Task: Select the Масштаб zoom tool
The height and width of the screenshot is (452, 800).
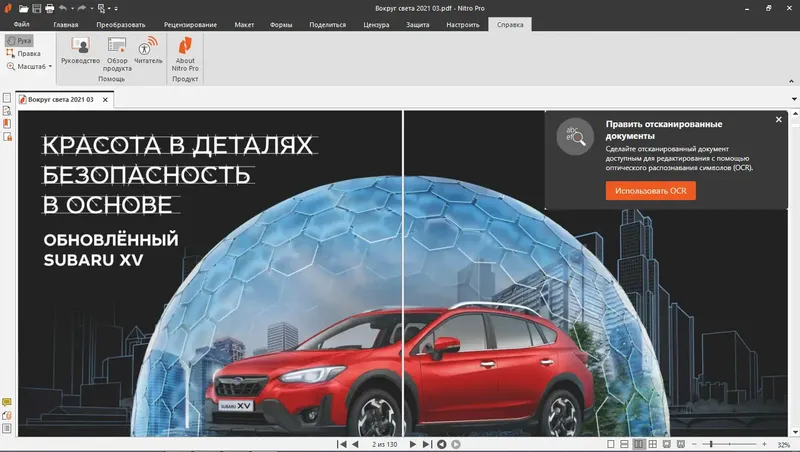Action: pyautogui.click(x=26, y=66)
